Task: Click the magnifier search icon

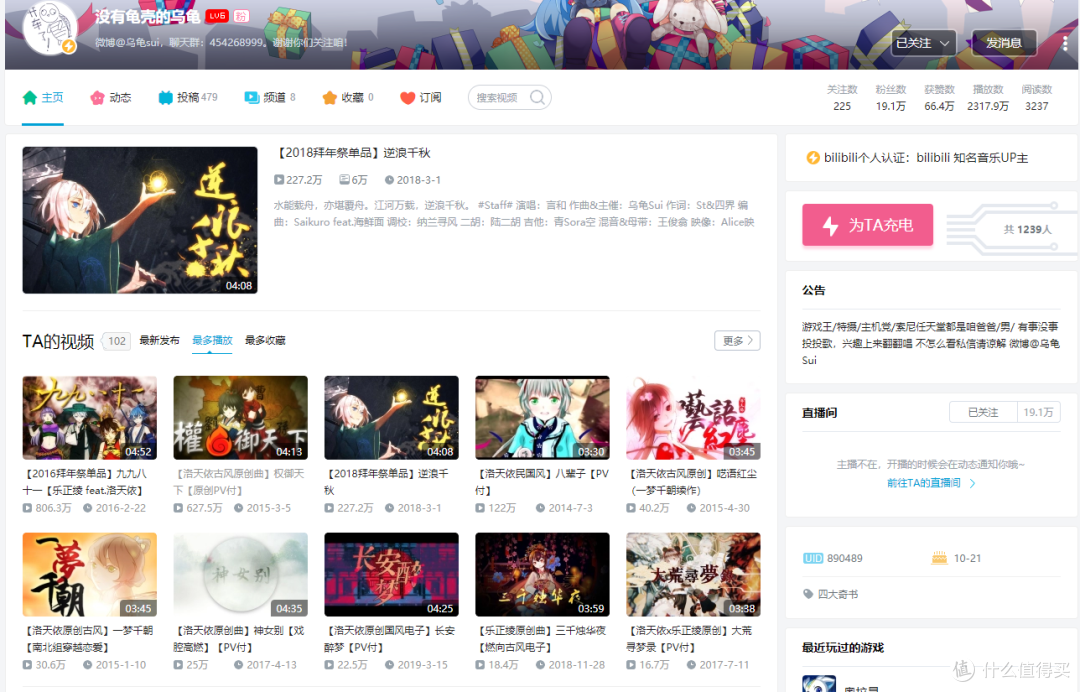Action: (537, 98)
